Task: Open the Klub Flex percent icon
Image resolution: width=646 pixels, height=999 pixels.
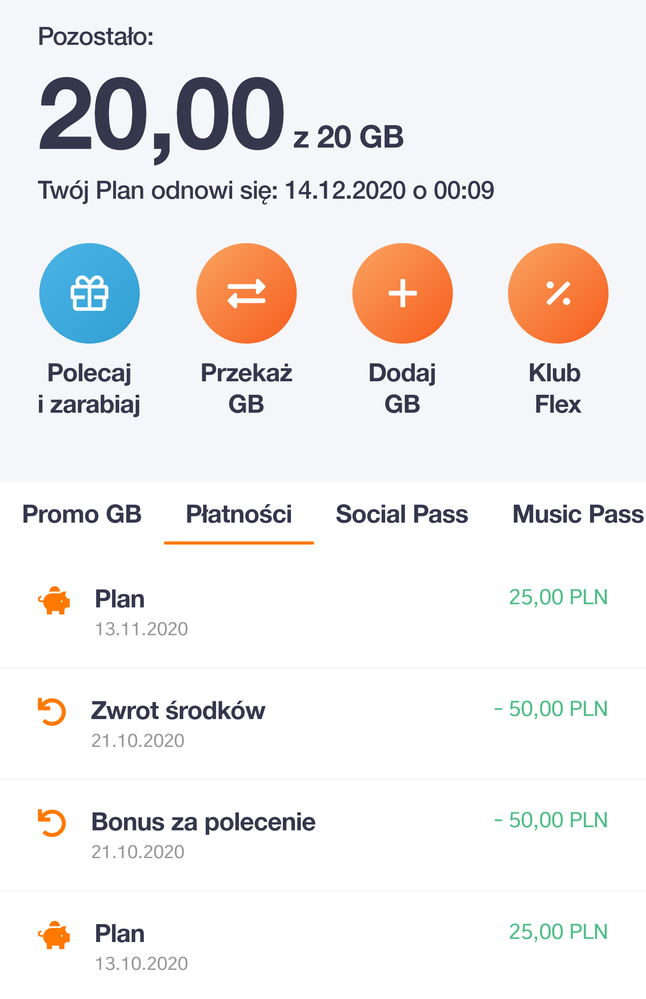Action: (x=558, y=293)
